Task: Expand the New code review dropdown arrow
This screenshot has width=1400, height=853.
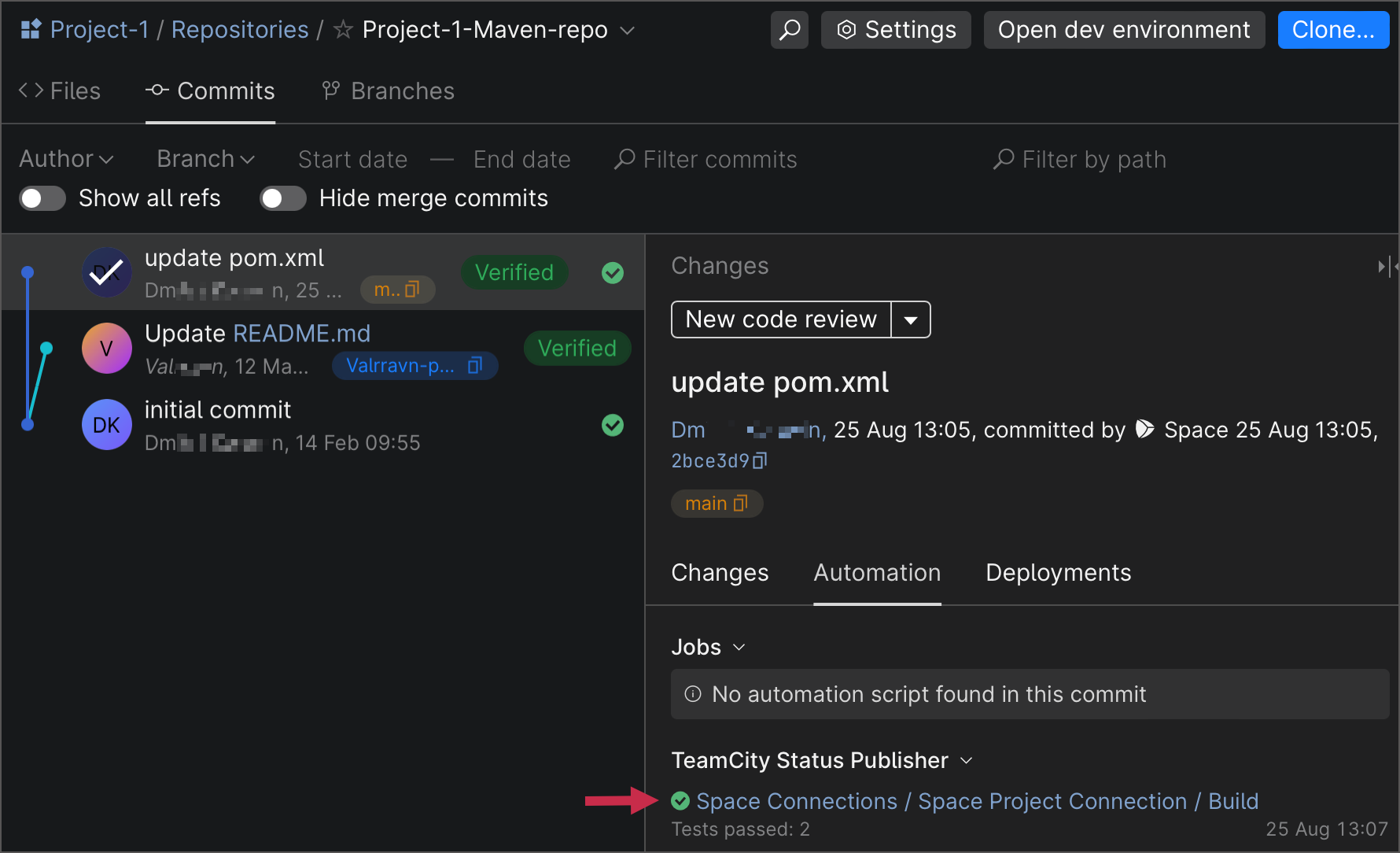Action: (x=911, y=320)
